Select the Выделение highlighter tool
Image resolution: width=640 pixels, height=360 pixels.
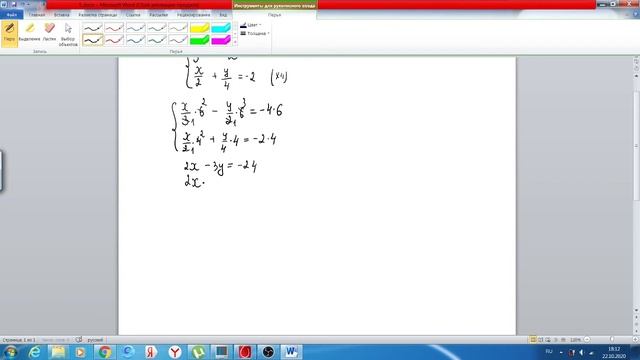29,34
